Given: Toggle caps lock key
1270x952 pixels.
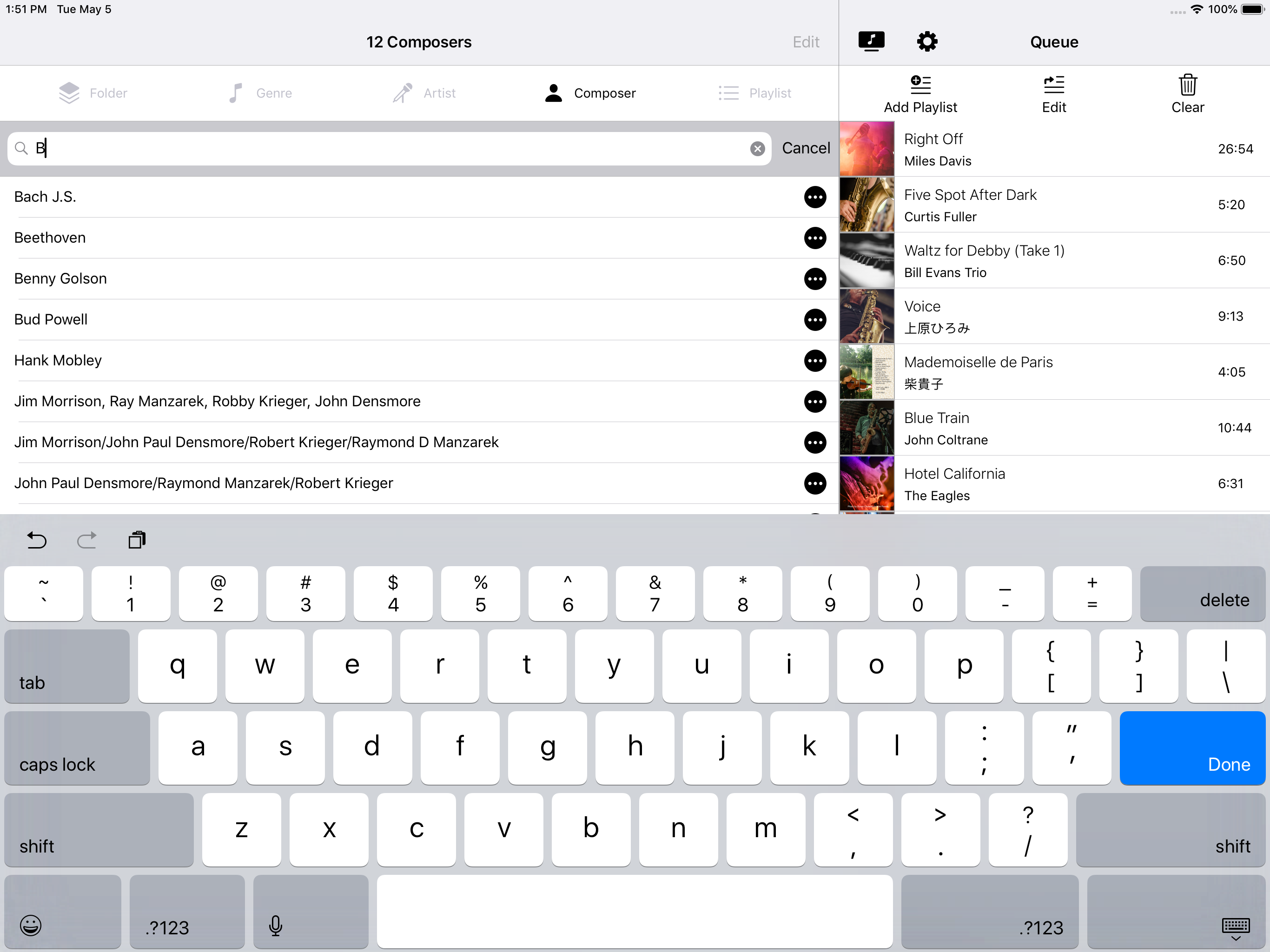Looking at the screenshot, I should (77, 747).
